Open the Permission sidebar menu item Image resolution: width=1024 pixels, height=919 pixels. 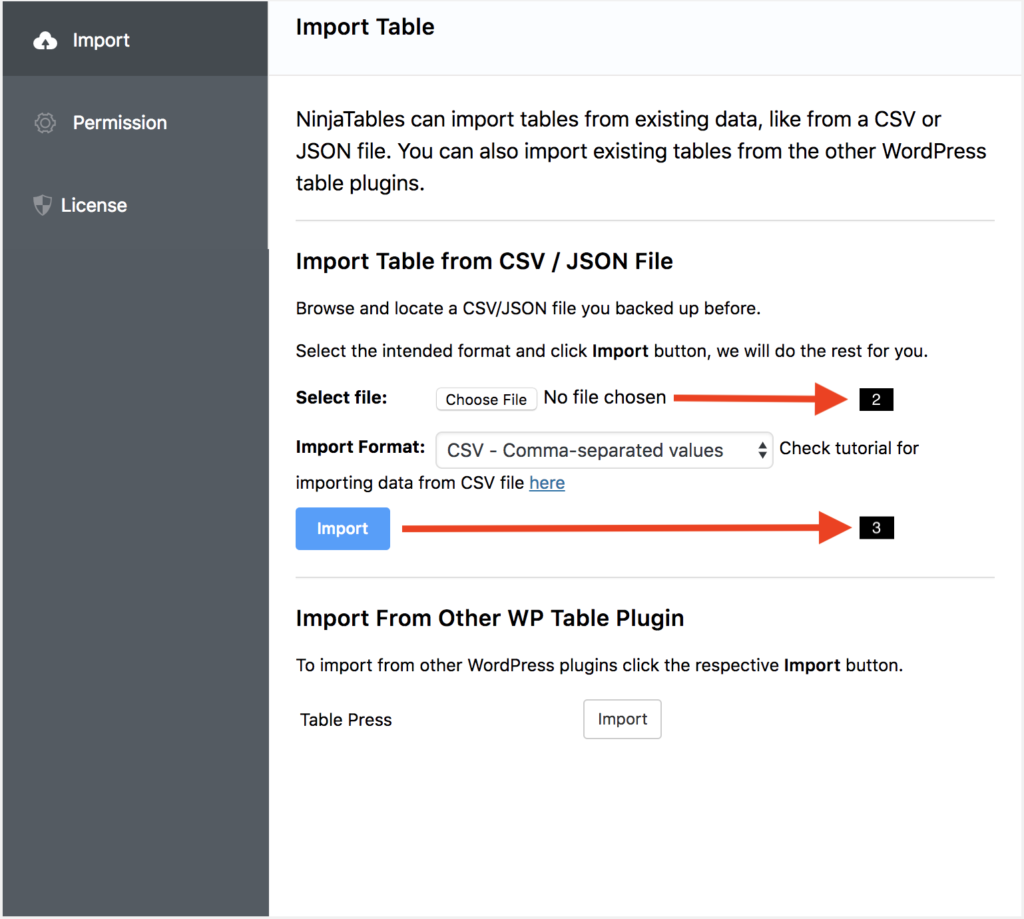coord(135,123)
